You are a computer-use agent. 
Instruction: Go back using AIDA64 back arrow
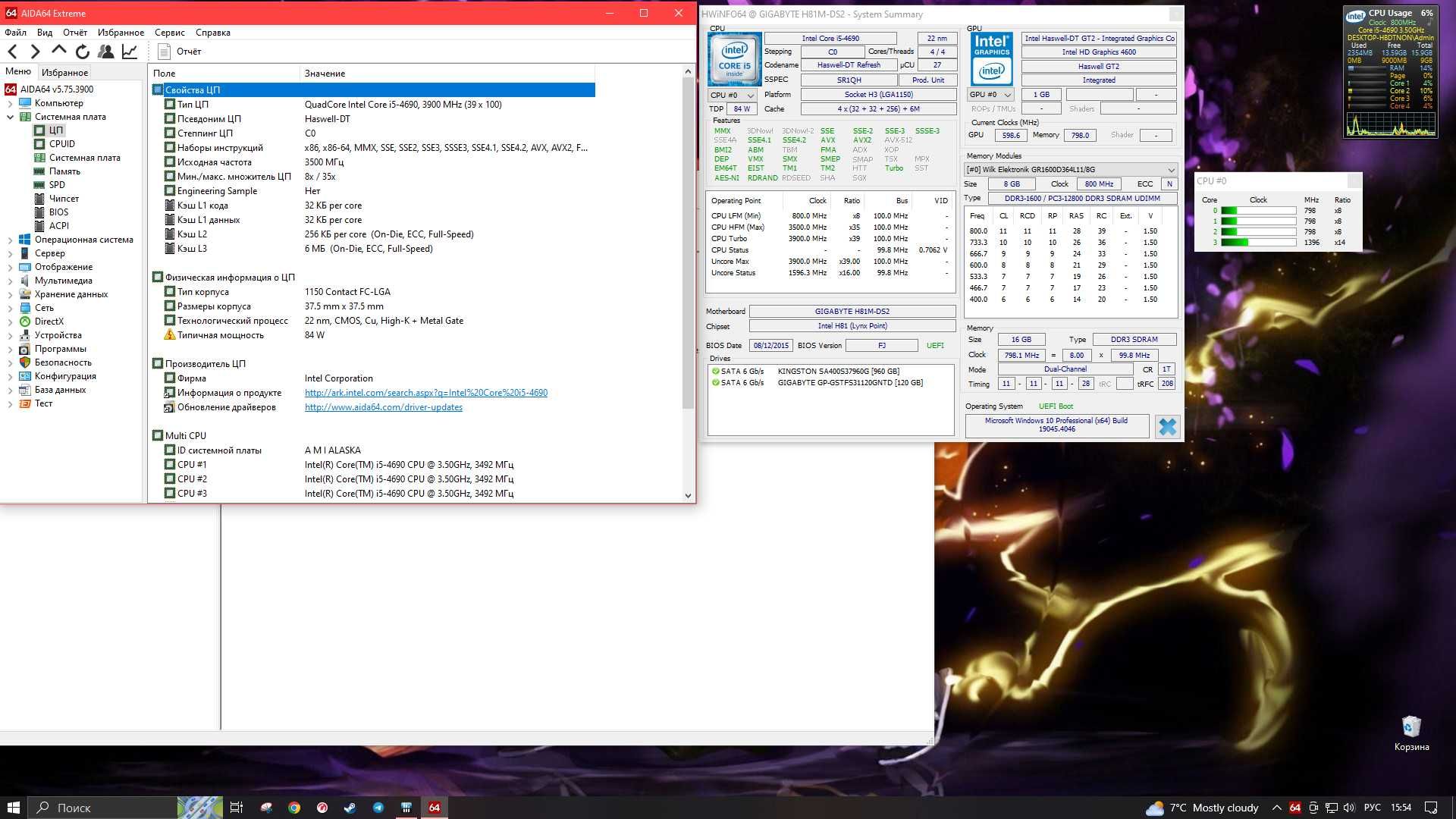point(12,52)
